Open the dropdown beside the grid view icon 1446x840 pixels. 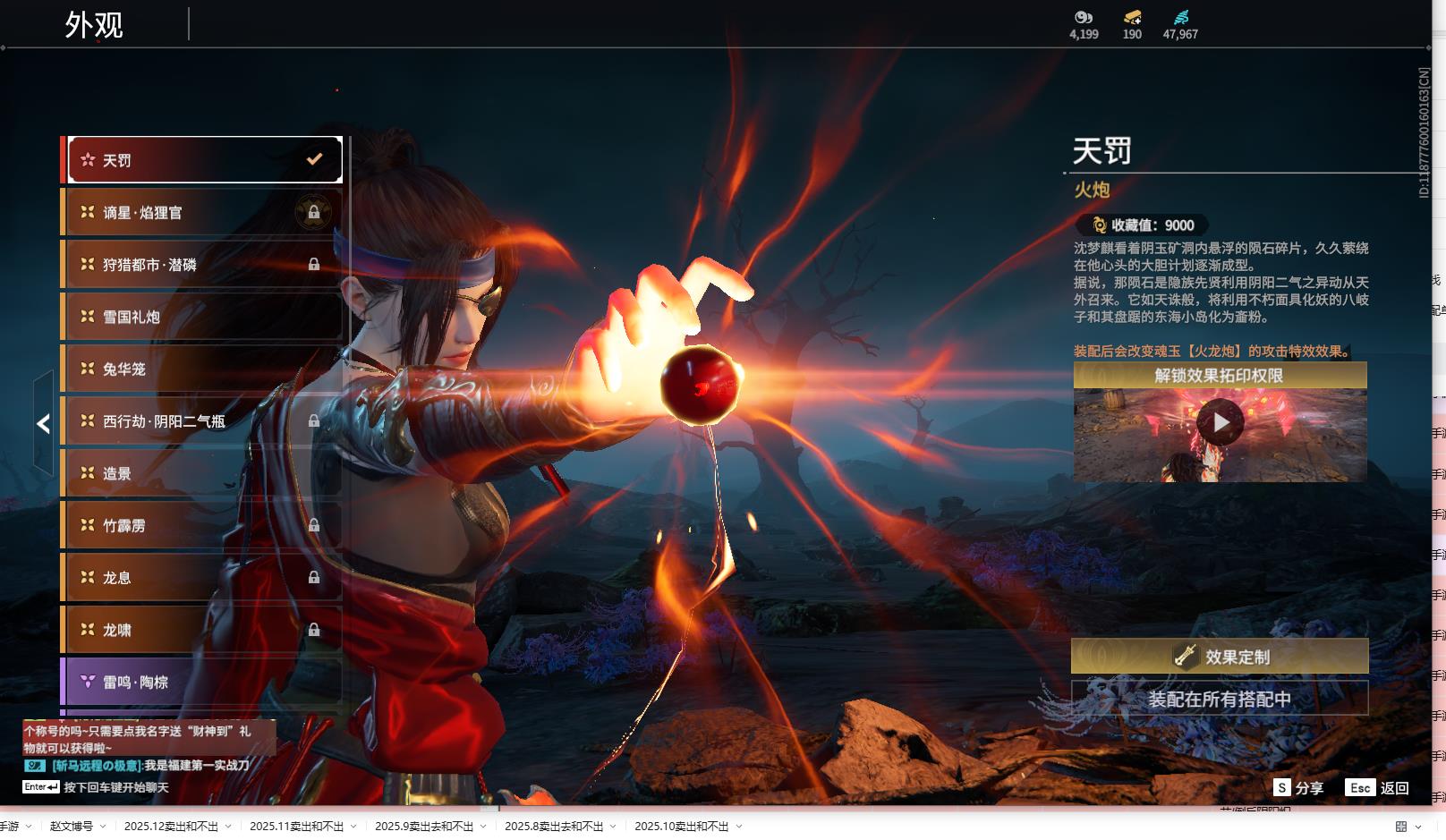(x=1417, y=827)
